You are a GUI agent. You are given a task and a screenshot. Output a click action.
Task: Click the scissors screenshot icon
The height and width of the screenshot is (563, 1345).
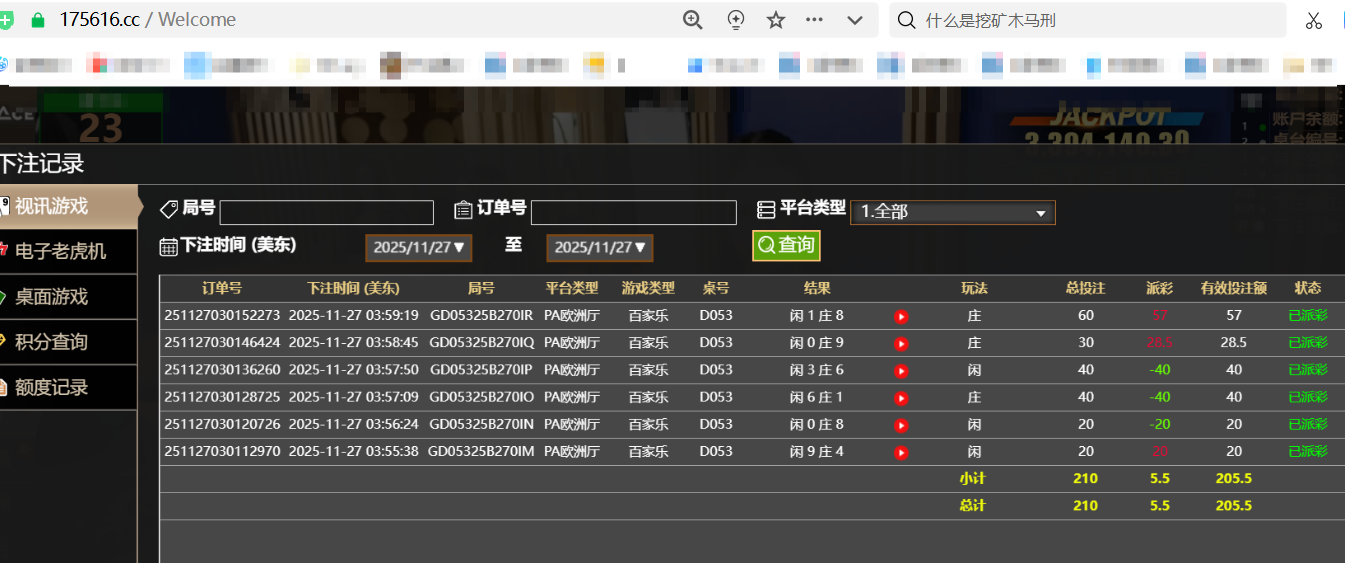(x=1314, y=20)
